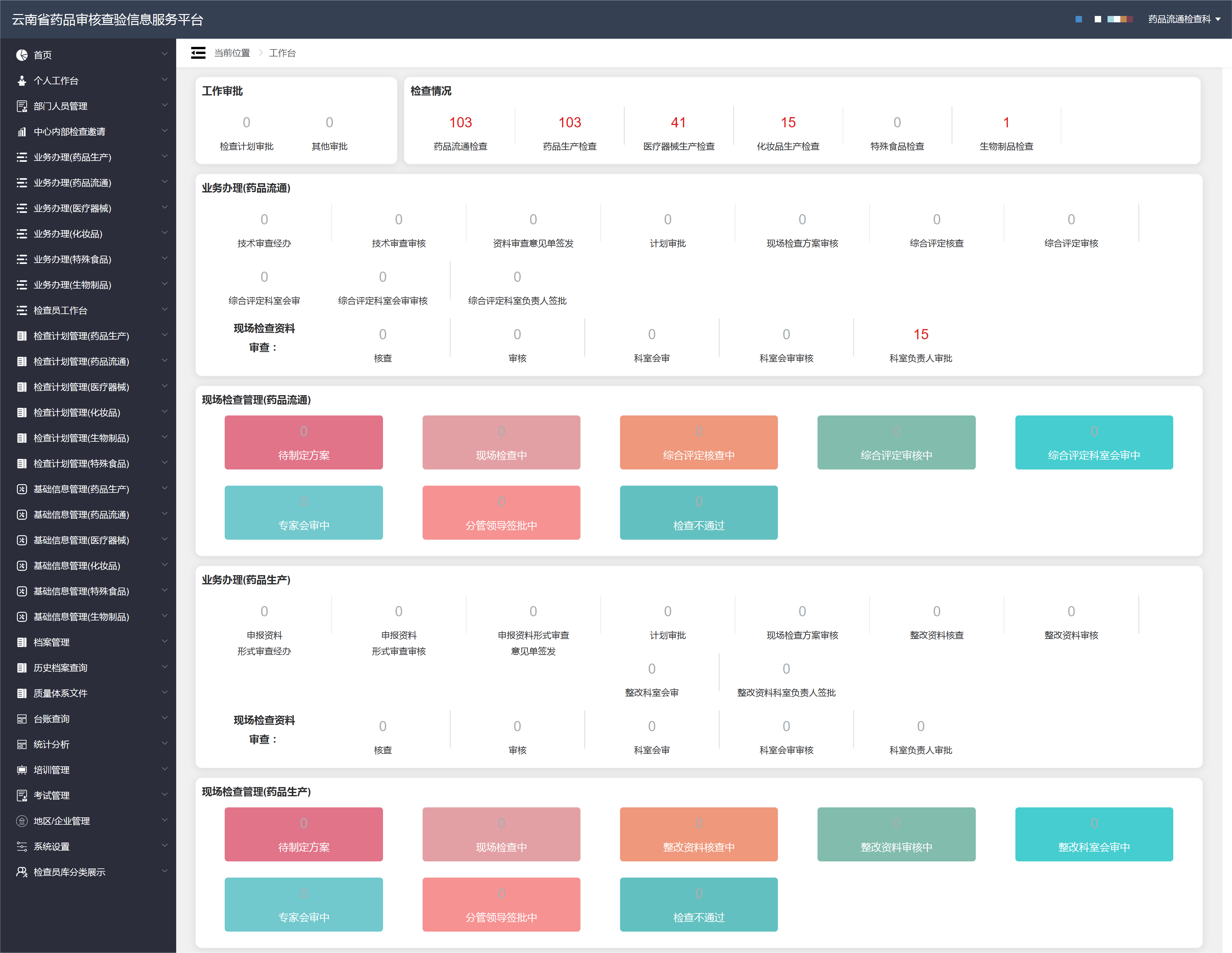Click the list icon beside 业务办理(药品生产) in sidebar
Viewport: 1232px width, 953px height.
[21, 157]
